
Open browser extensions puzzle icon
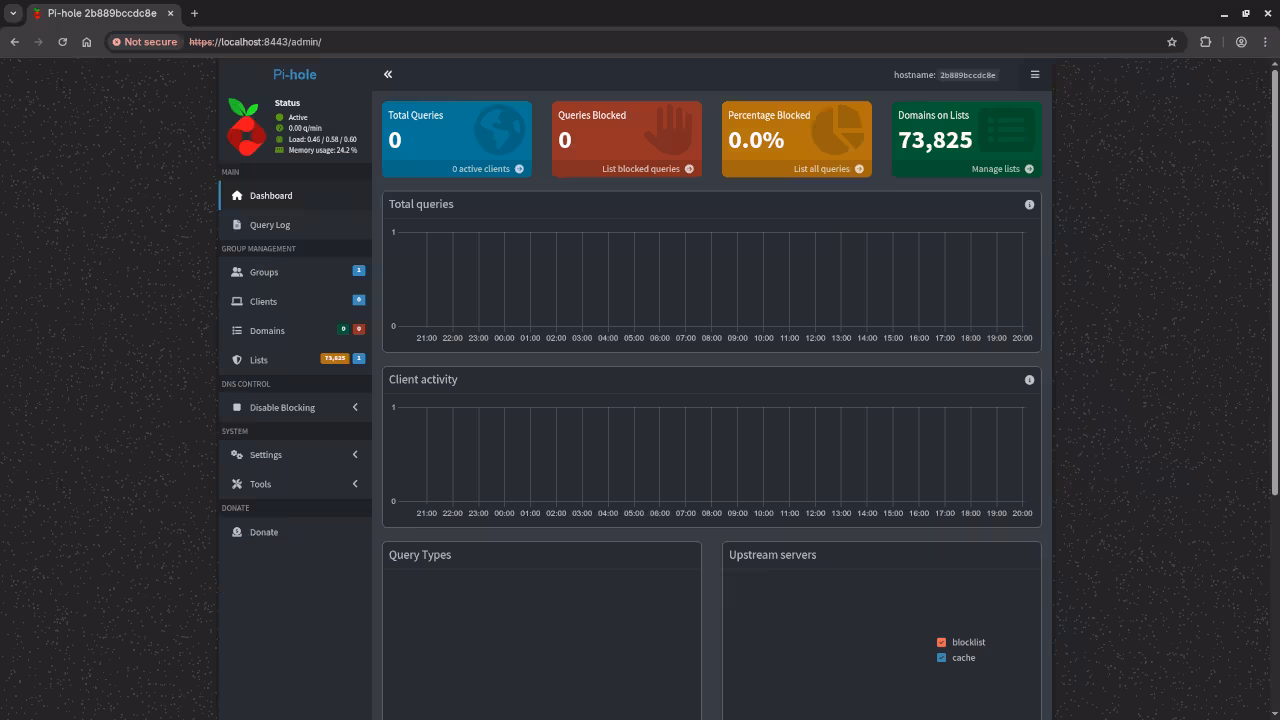[1205, 42]
